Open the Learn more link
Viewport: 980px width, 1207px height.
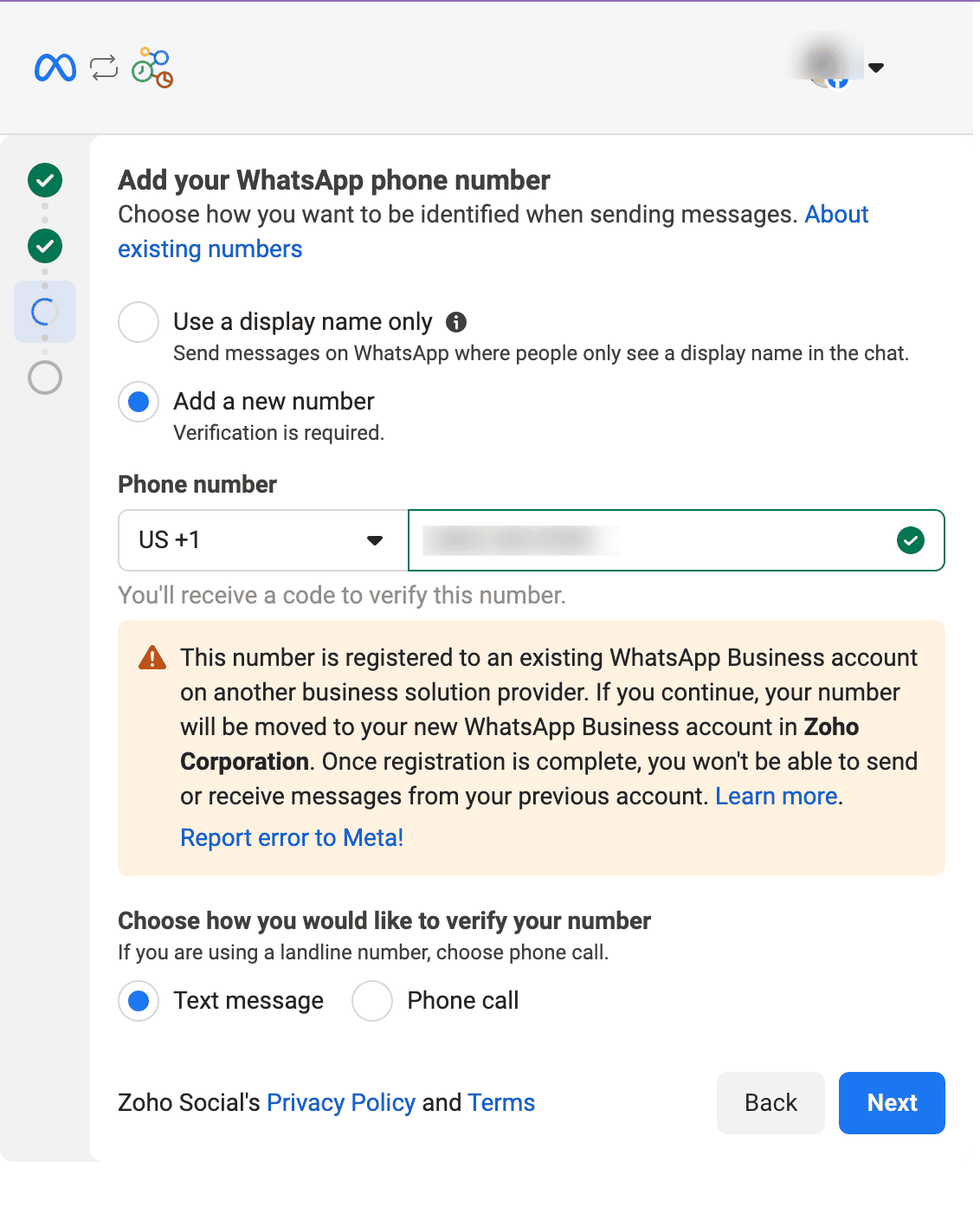pyautogui.click(x=777, y=797)
